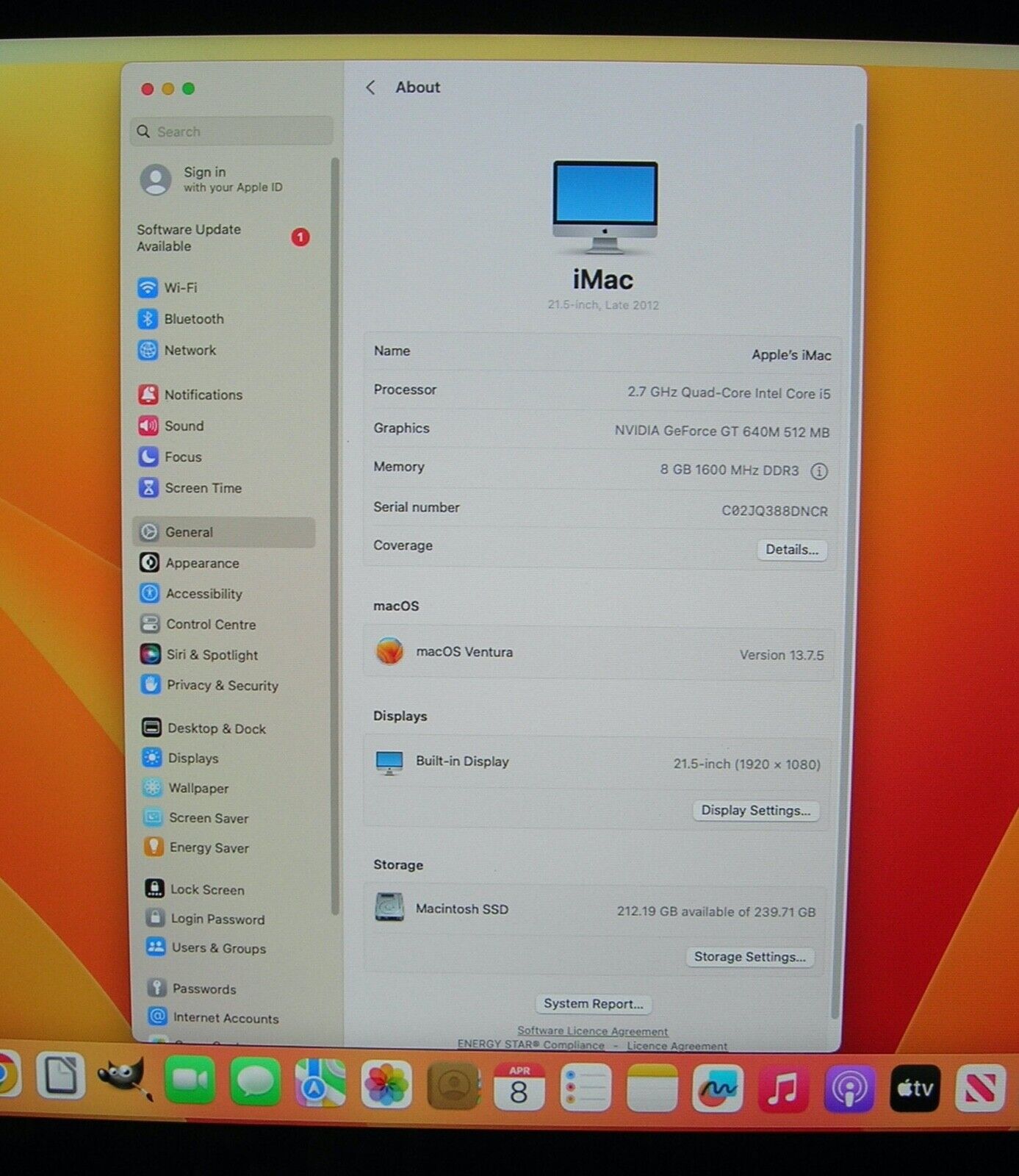Open Notes from the Dock
Screen dimensions: 1019x1176
coord(652,1088)
